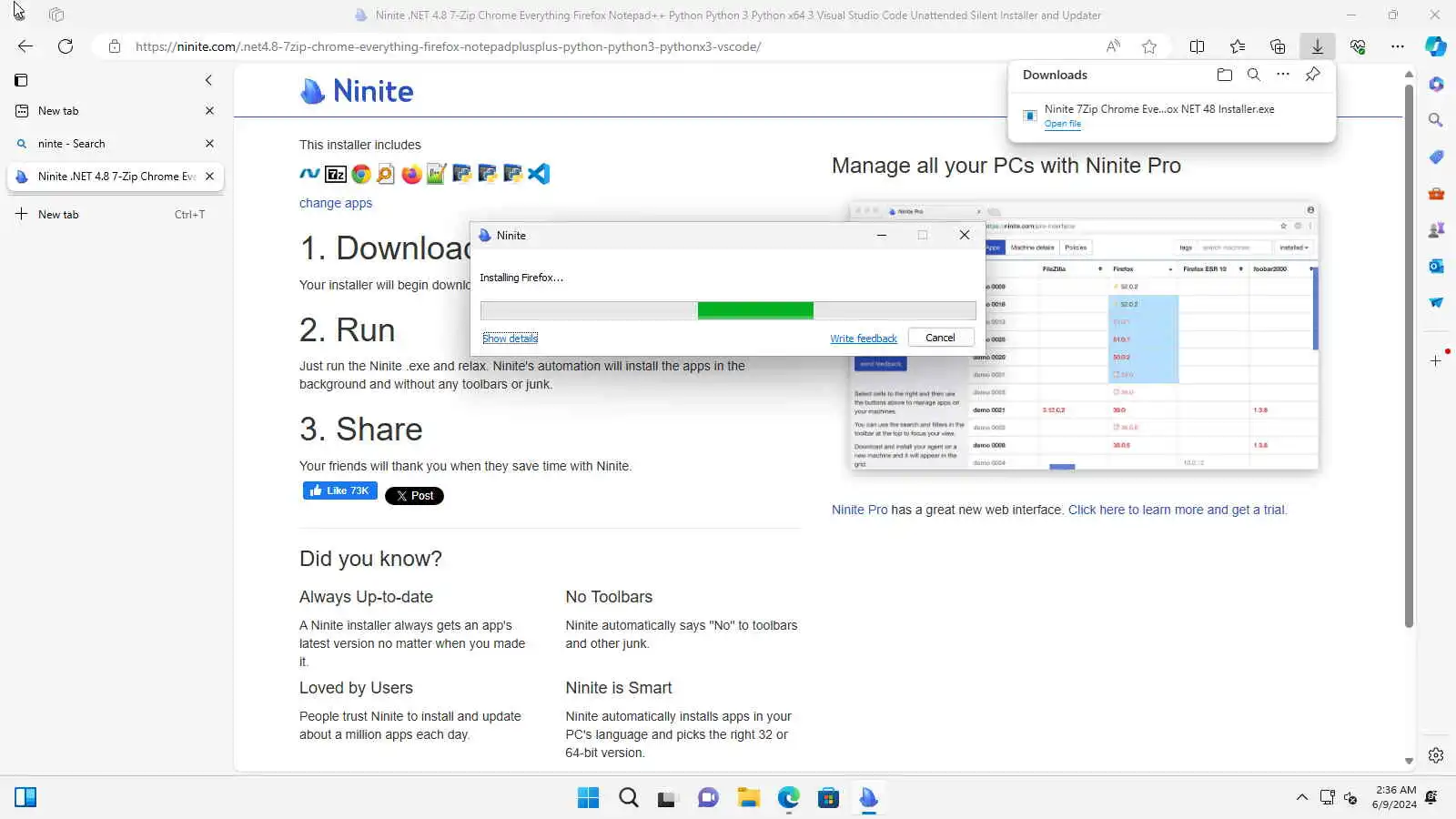Start Read aloud from the address bar
Screen dimensions: 1456x819
1113,46
